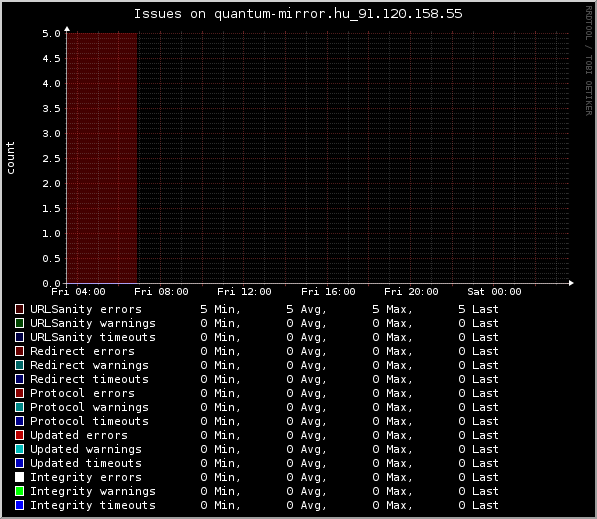
Task: Click the Protocol warnings teal swatch
Action: 19,407
